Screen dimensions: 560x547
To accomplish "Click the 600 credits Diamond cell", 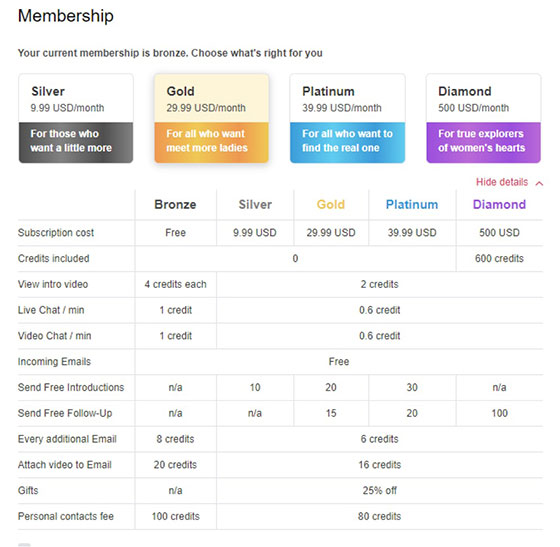I will coord(499,259).
